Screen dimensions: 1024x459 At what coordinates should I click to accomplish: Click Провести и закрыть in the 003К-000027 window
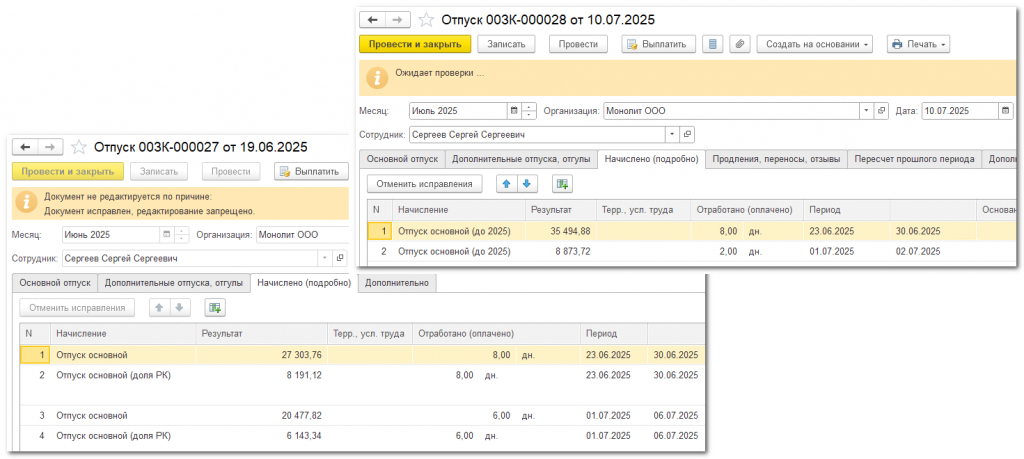point(67,172)
